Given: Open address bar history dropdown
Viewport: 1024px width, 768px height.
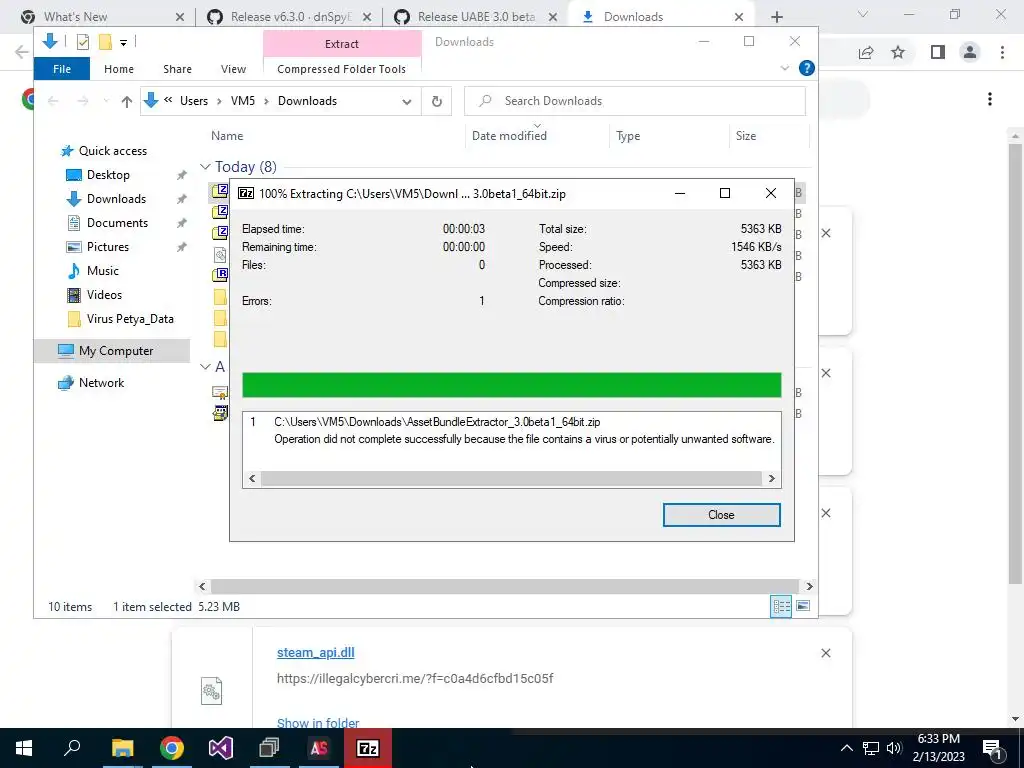Looking at the screenshot, I should (x=407, y=101).
